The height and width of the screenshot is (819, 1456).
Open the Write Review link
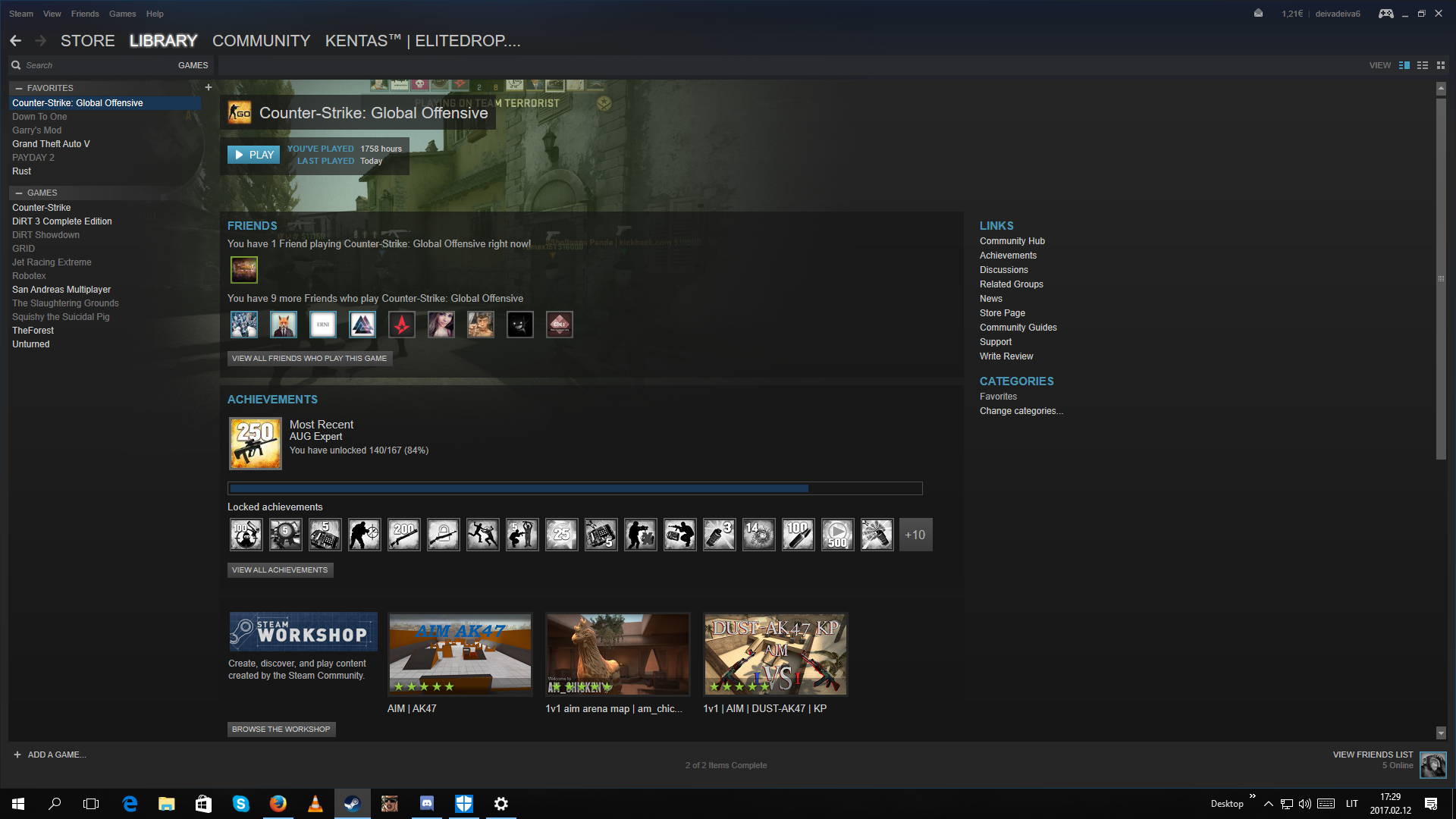click(x=1006, y=356)
